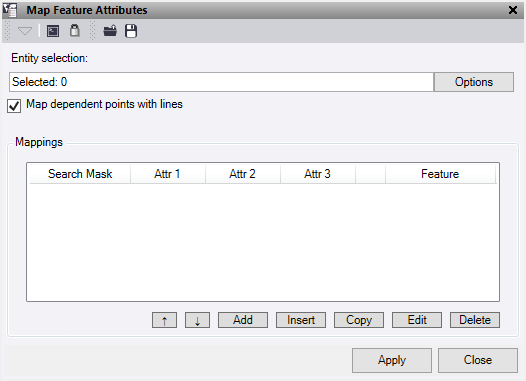Delete the selected mapping
The width and height of the screenshot is (526, 381).
point(475,320)
